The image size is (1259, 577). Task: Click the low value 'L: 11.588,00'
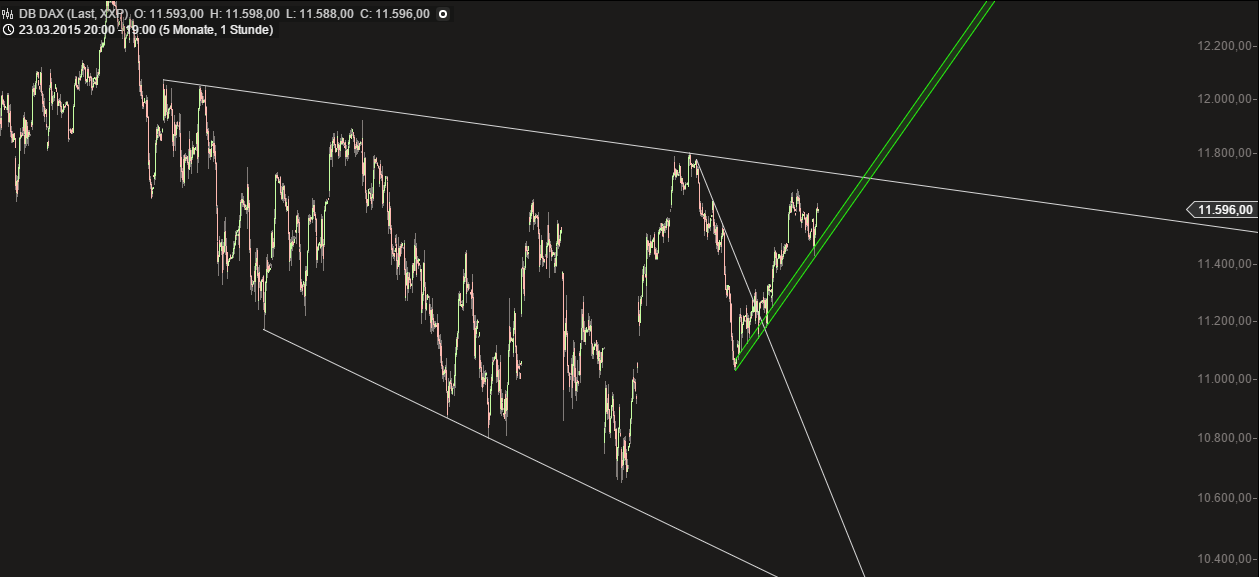pos(322,14)
